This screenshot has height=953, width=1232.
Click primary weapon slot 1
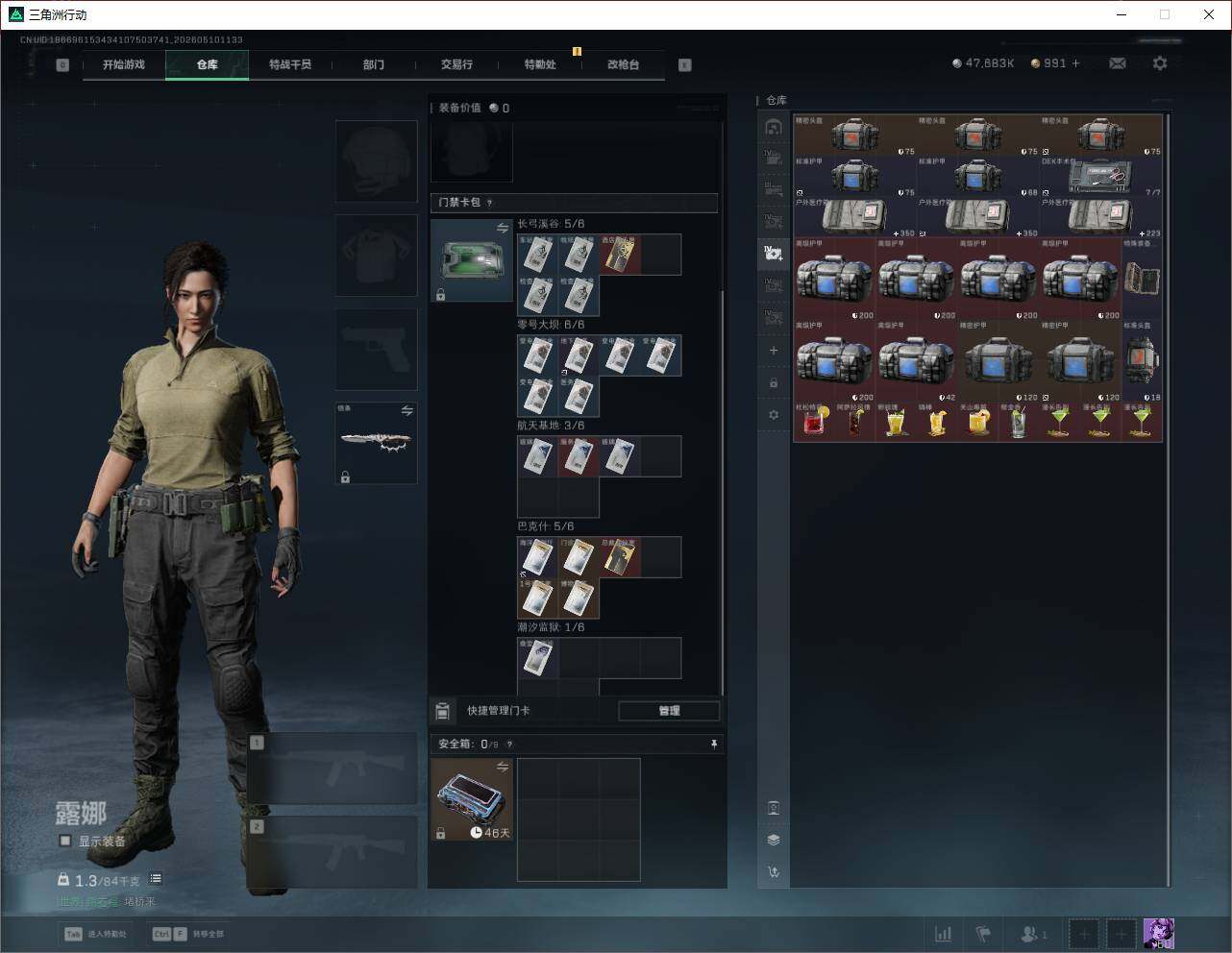pyautogui.click(x=333, y=769)
